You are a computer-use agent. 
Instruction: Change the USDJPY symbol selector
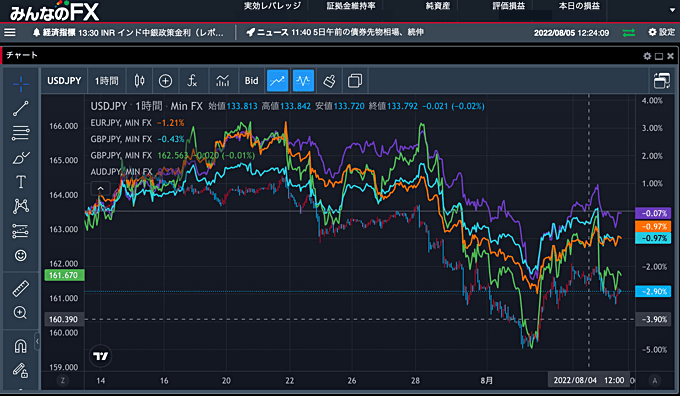[64, 81]
